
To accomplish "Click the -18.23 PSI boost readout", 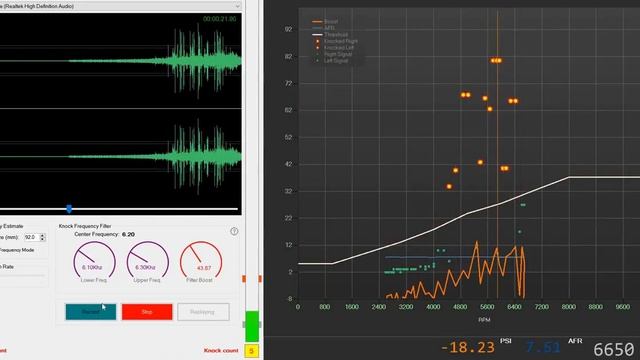I will [468, 348].
